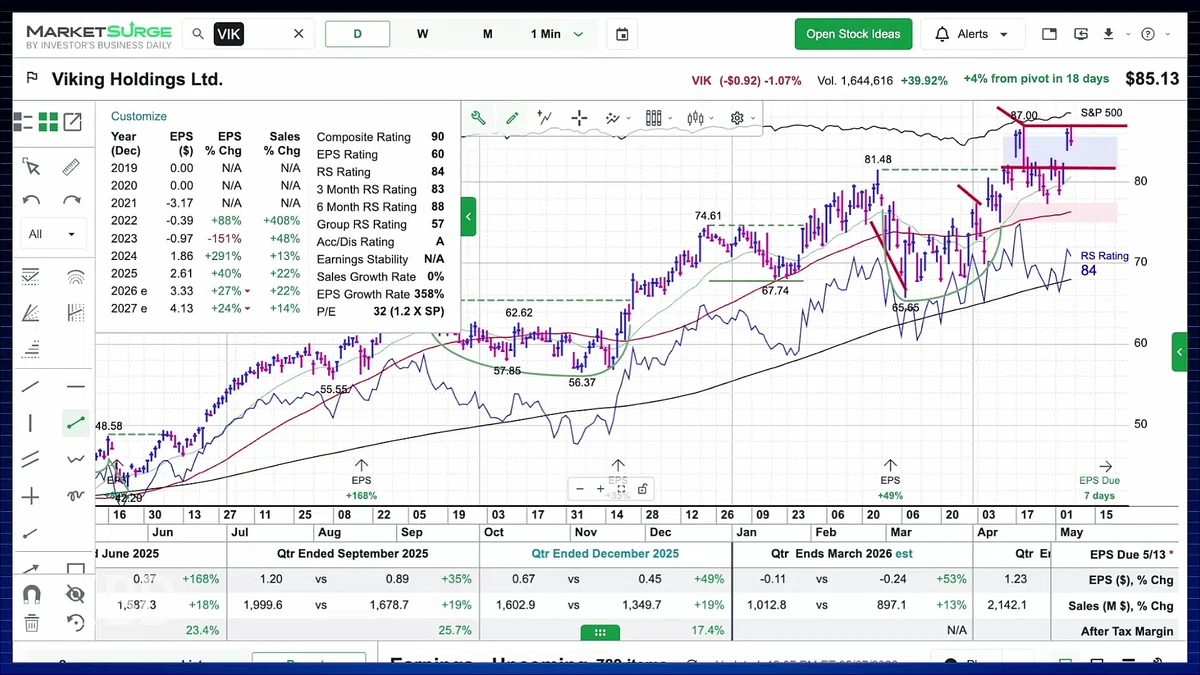Select the Fibonacci arcs tool
Viewport: 1200px width, 675px height.
click(x=75, y=277)
